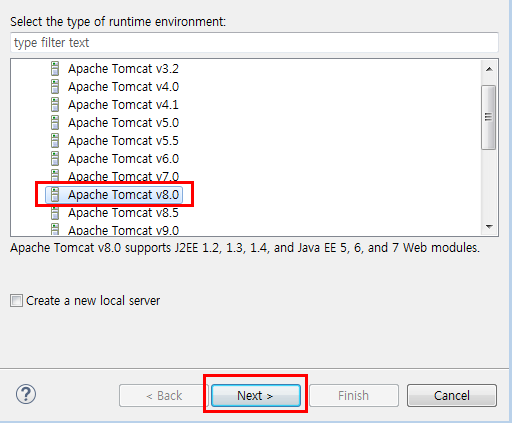512x423 pixels.
Task: Click the server icon beside Apache Tomcat v8.0
Action: pyautogui.click(x=55, y=195)
